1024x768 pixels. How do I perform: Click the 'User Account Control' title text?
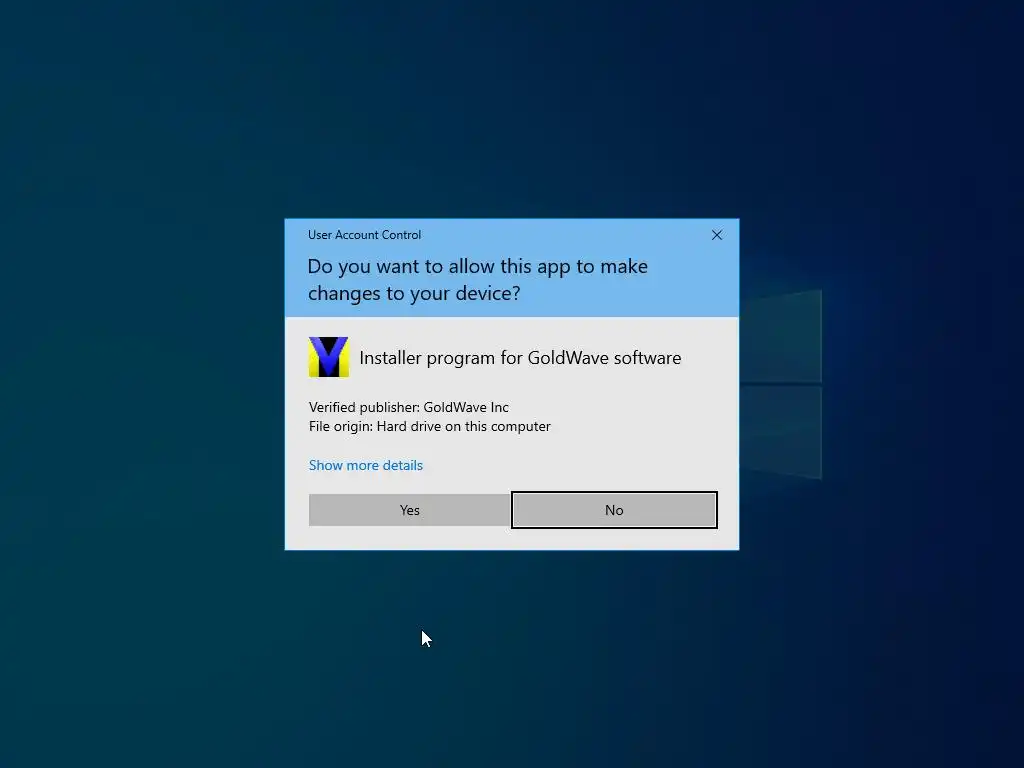coord(364,235)
